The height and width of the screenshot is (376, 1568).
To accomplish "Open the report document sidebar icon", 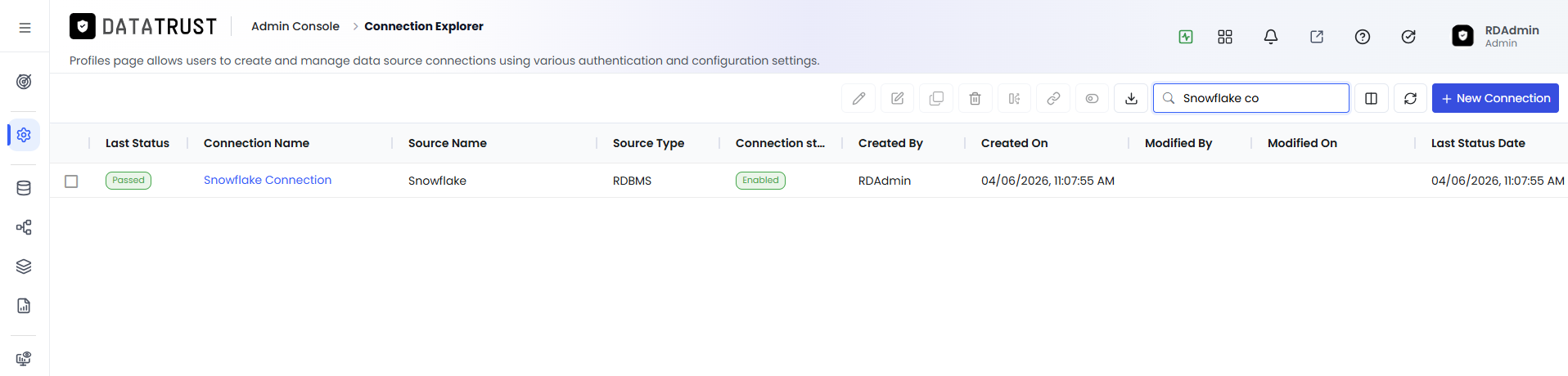I will pos(24,306).
